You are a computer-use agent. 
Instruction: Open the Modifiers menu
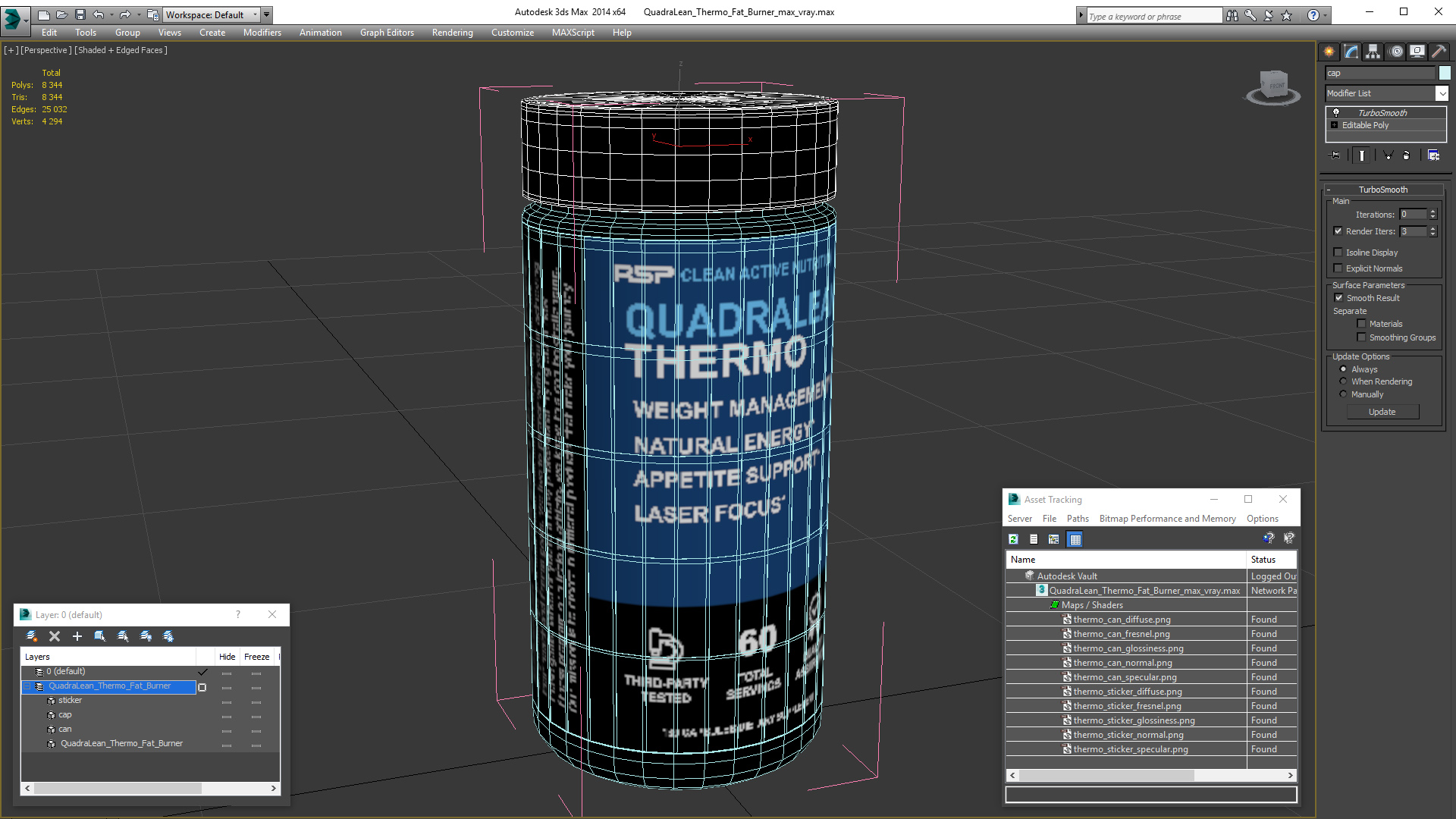[x=262, y=33]
